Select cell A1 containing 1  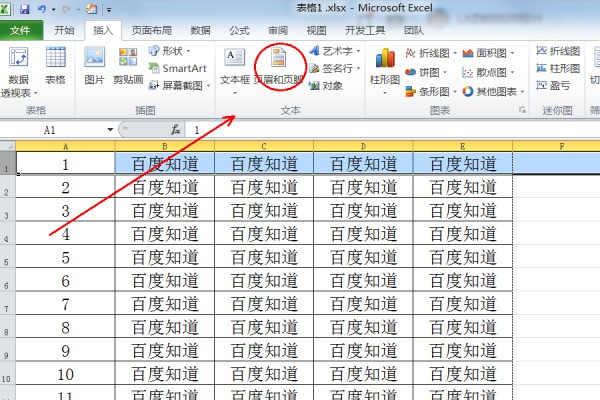tap(65, 163)
